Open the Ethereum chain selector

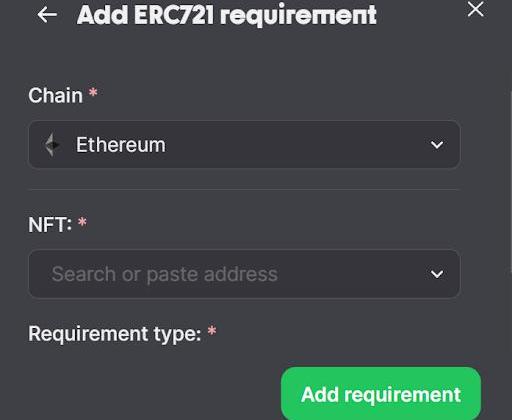pyautogui.click(x=244, y=145)
